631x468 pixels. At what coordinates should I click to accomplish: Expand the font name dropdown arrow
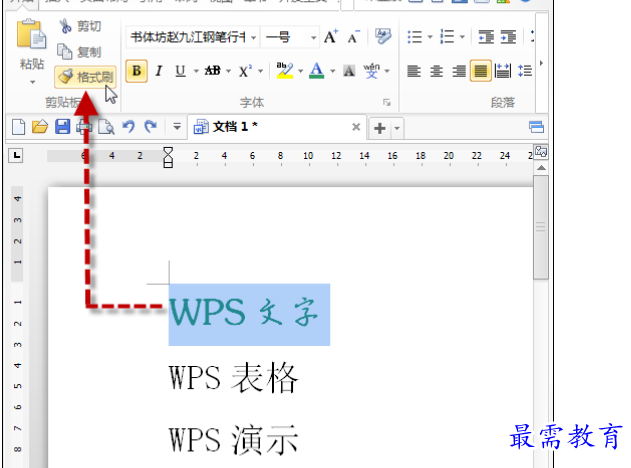[x=254, y=38]
